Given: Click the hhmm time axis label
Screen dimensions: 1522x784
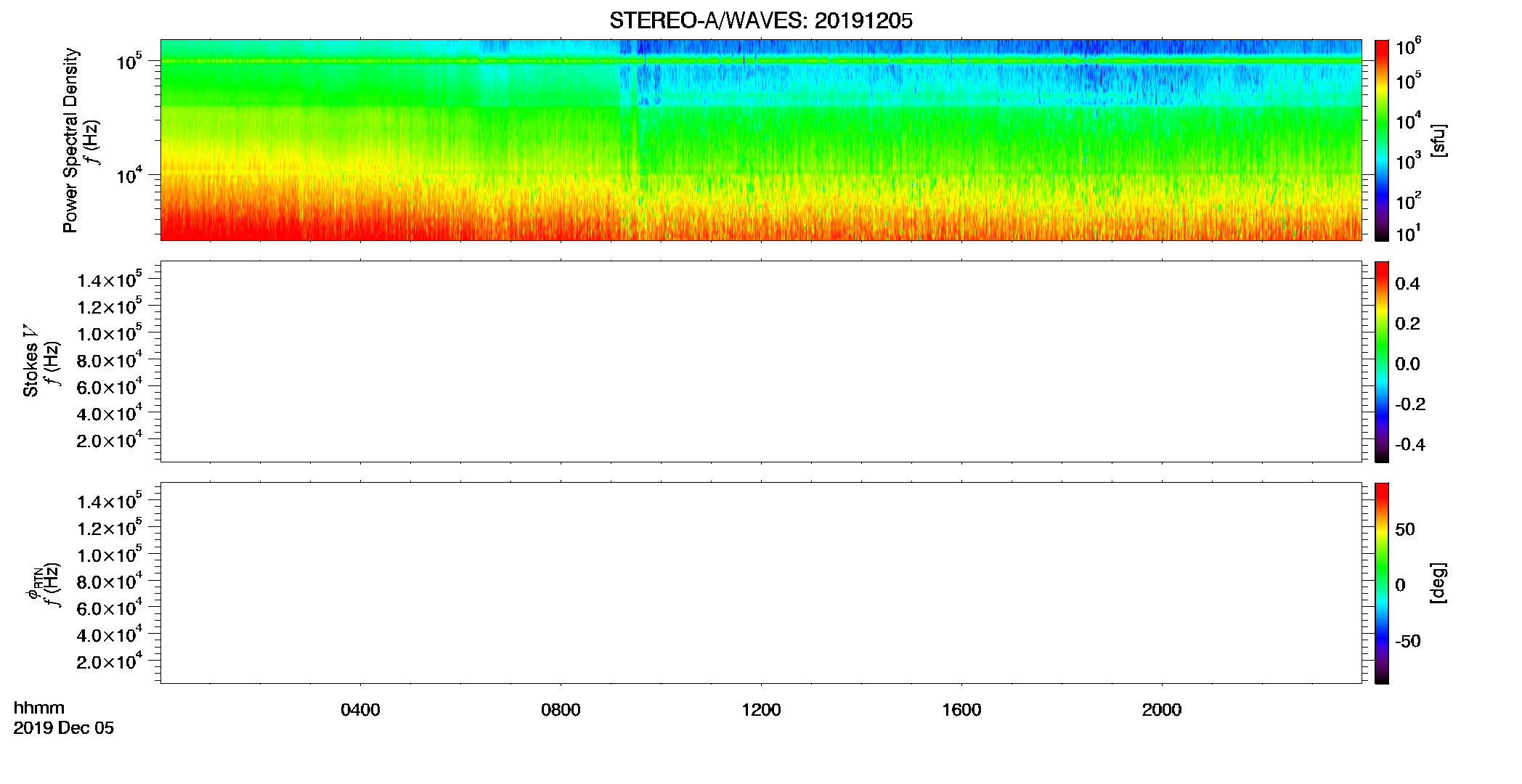Looking at the screenshot, I should [39, 708].
